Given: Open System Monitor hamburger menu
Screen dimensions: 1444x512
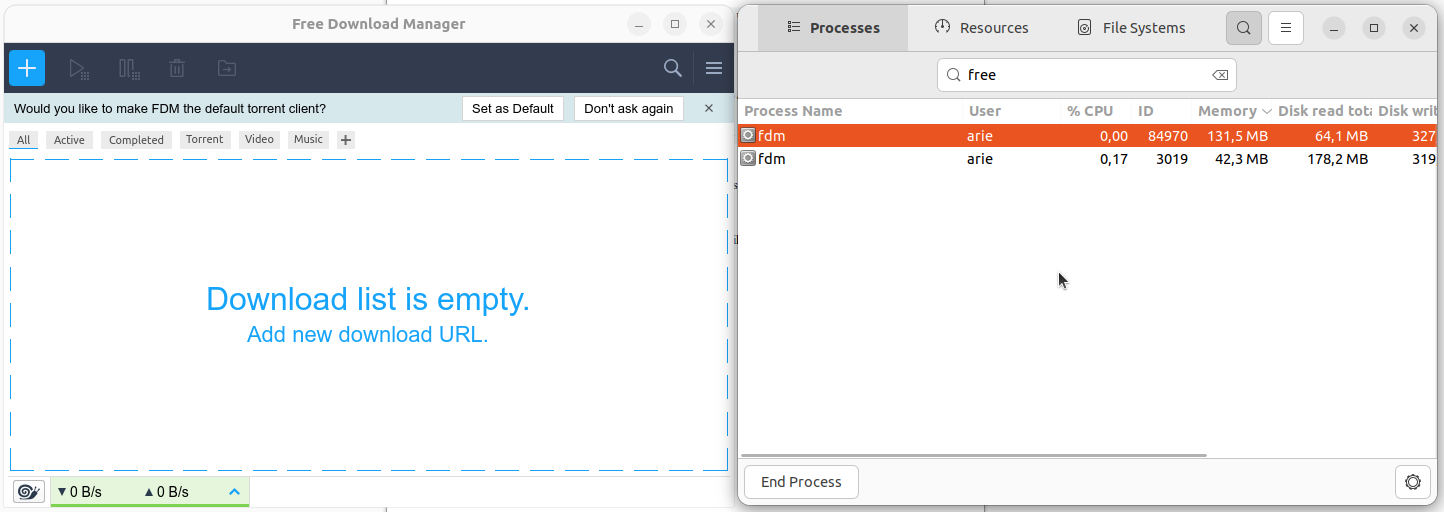Looking at the screenshot, I should pyautogui.click(x=1286, y=28).
